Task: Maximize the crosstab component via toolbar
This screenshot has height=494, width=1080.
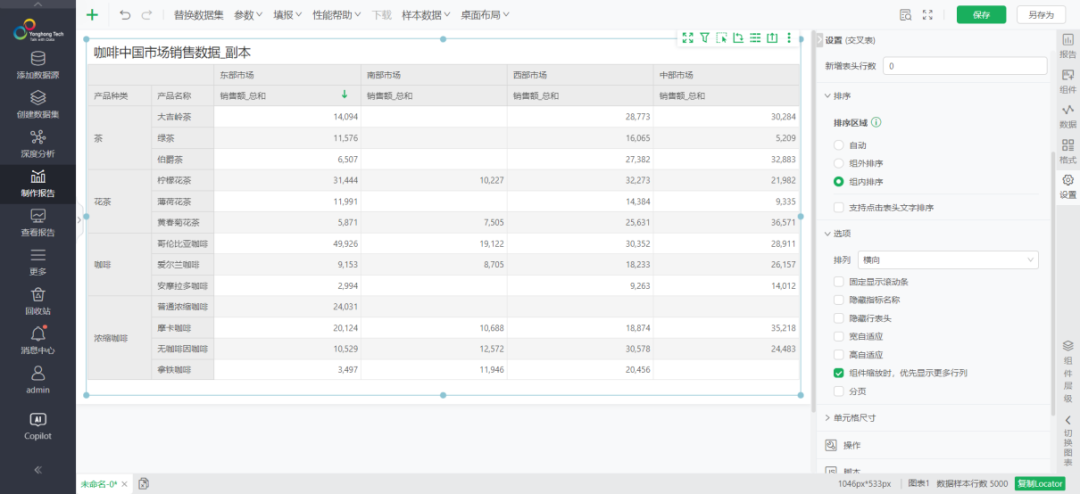Action: [687, 38]
